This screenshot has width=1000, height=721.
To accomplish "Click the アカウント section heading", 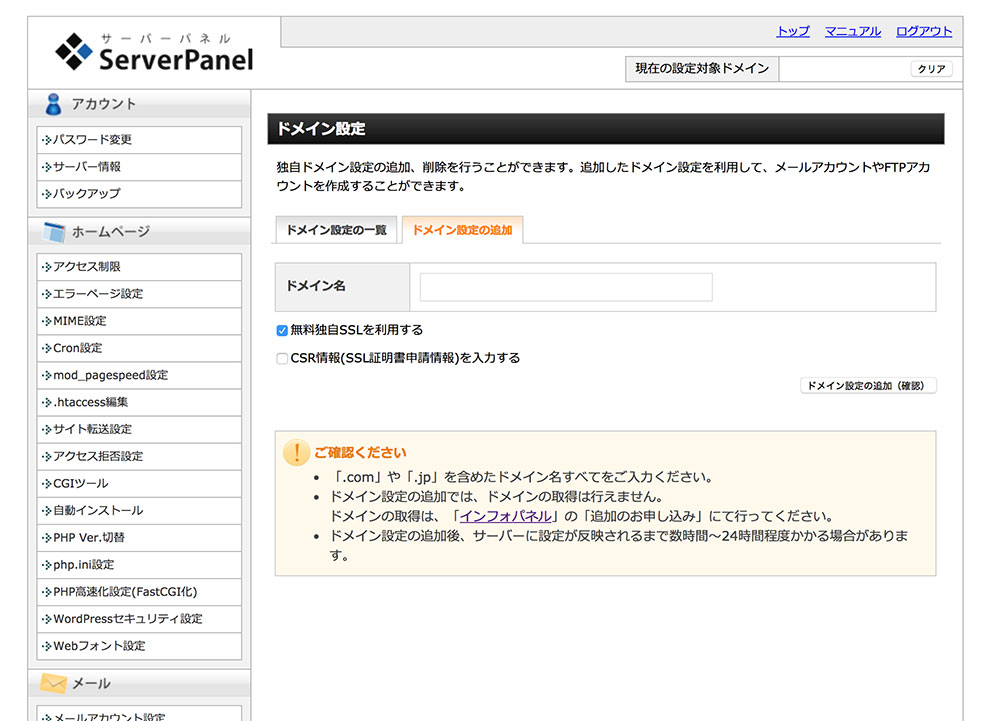I will [x=103, y=104].
